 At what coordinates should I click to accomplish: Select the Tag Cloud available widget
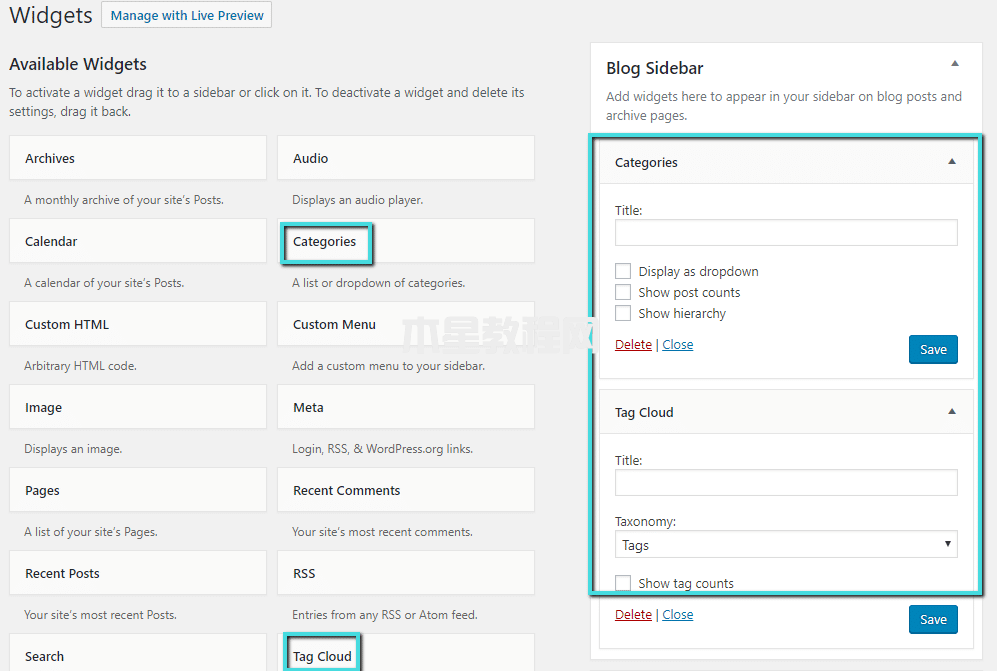tap(406, 653)
